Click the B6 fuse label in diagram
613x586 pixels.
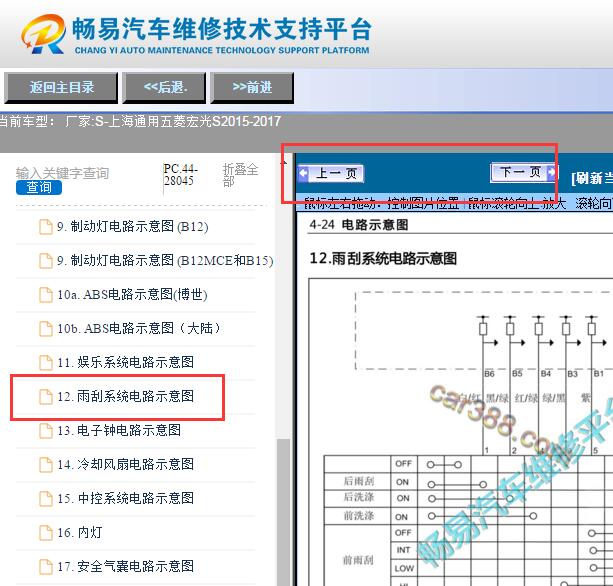[489, 374]
